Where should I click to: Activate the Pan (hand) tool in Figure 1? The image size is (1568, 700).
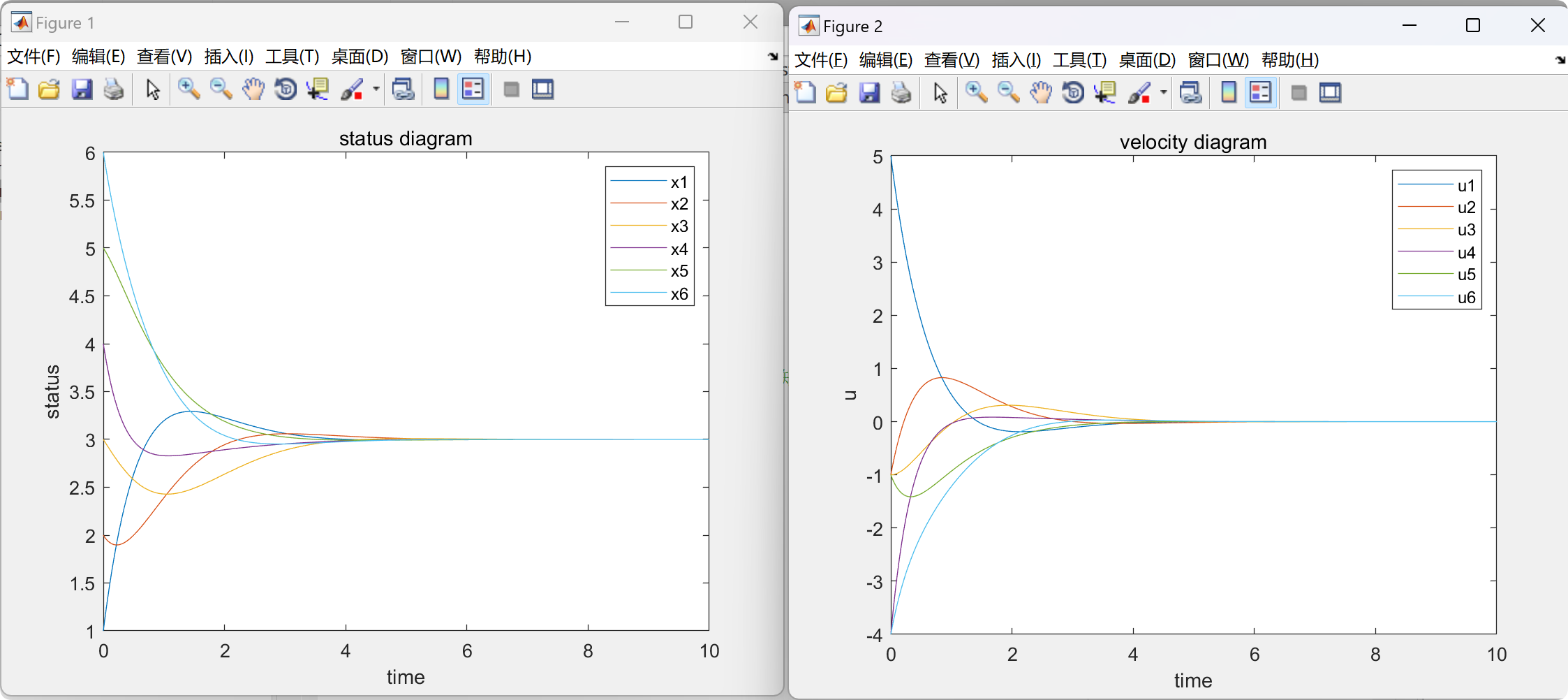pyautogui.click(x=253, y=89)
